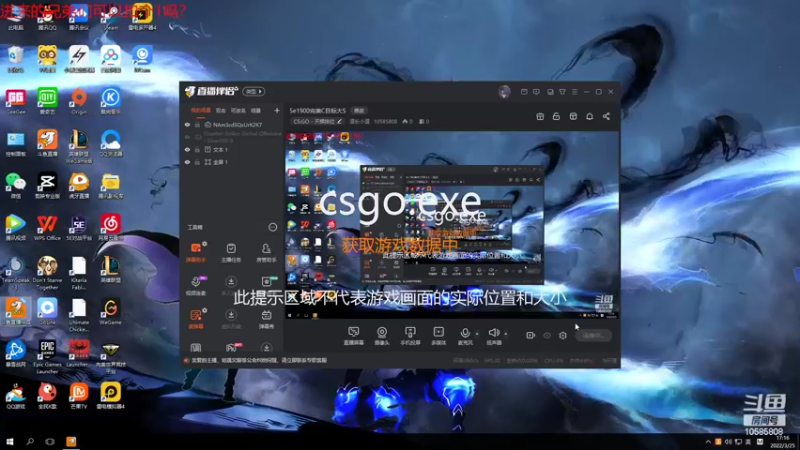Screen dimensions: 800x450
Task: Show the hidden Counter-Strike Global Offensive source
Action: coord(187,137)
